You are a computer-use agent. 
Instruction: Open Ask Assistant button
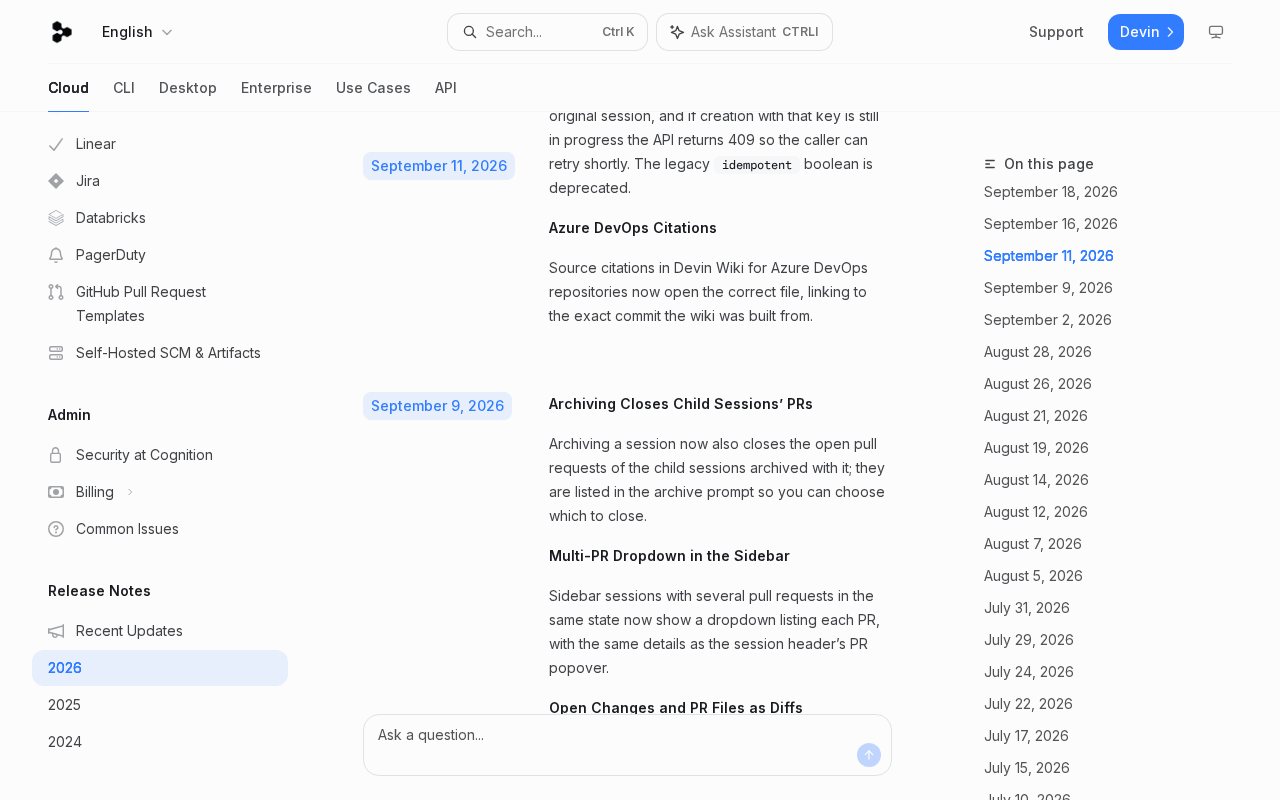[x=744, y=32]
